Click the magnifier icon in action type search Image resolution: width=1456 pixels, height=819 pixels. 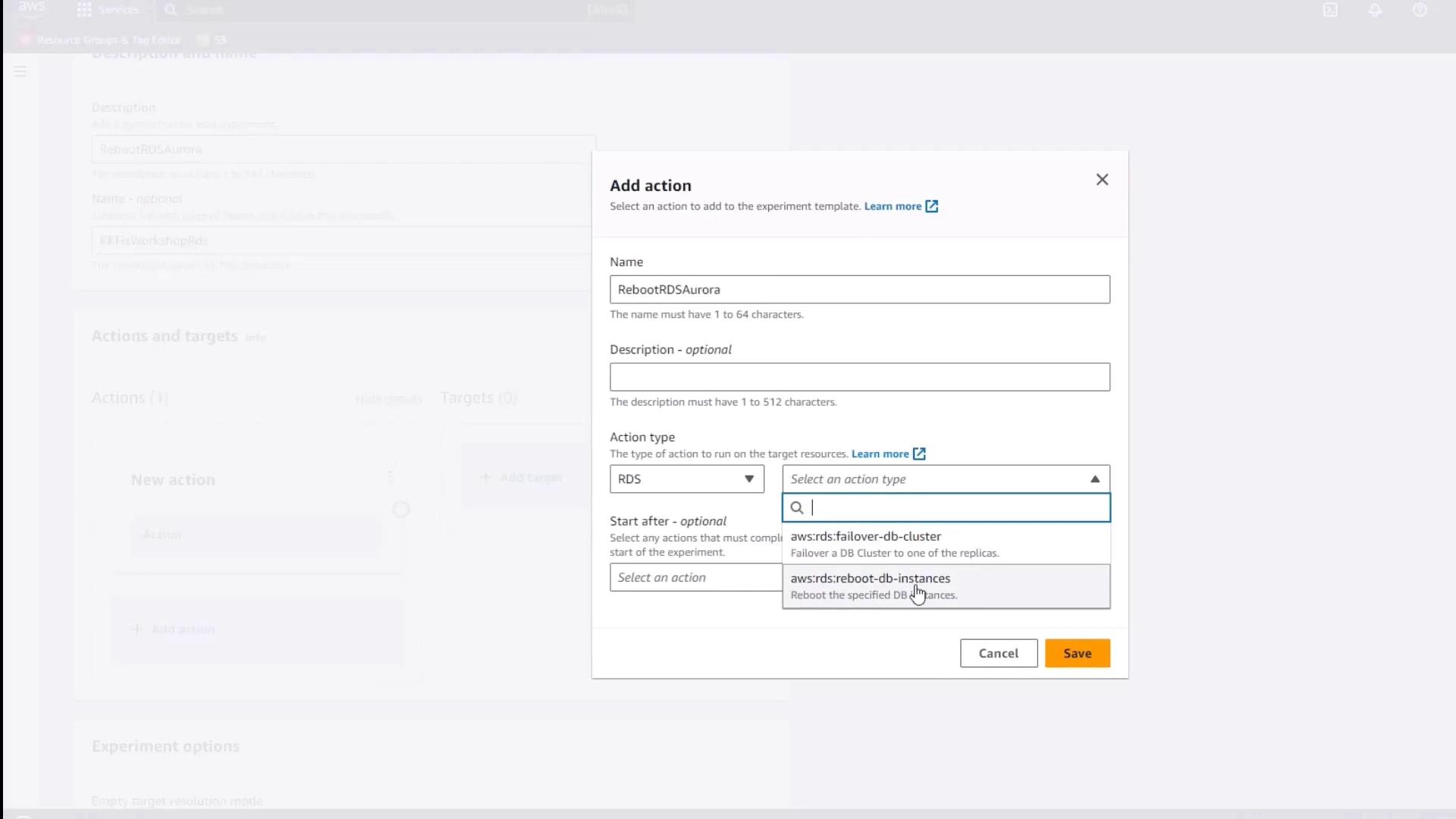coord(797,508)
